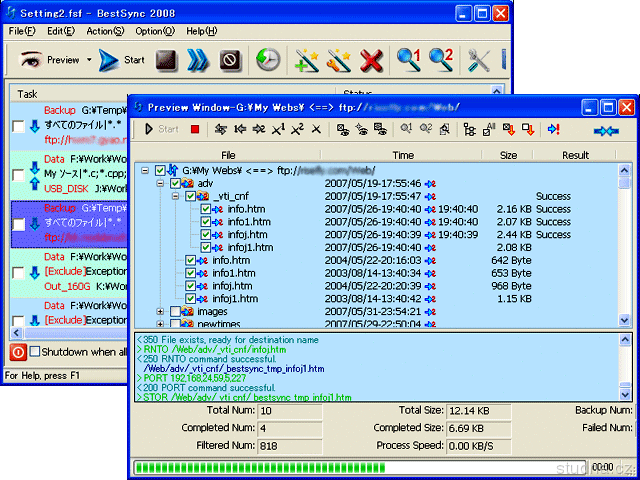Open the Option menu
Image resolution: width=640 pixels, height=480 pixels.
pyautogui.click(x=154, y=32)
